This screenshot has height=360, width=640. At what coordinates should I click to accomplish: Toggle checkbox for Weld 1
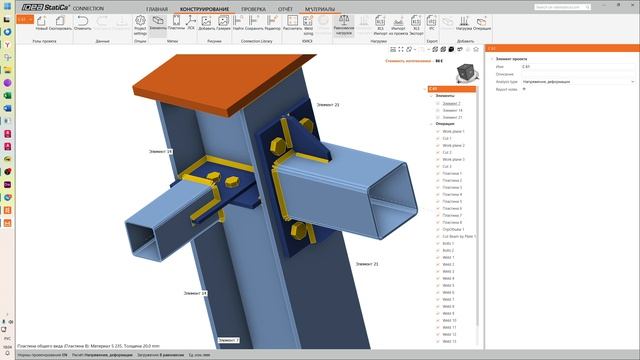(438, 258)
